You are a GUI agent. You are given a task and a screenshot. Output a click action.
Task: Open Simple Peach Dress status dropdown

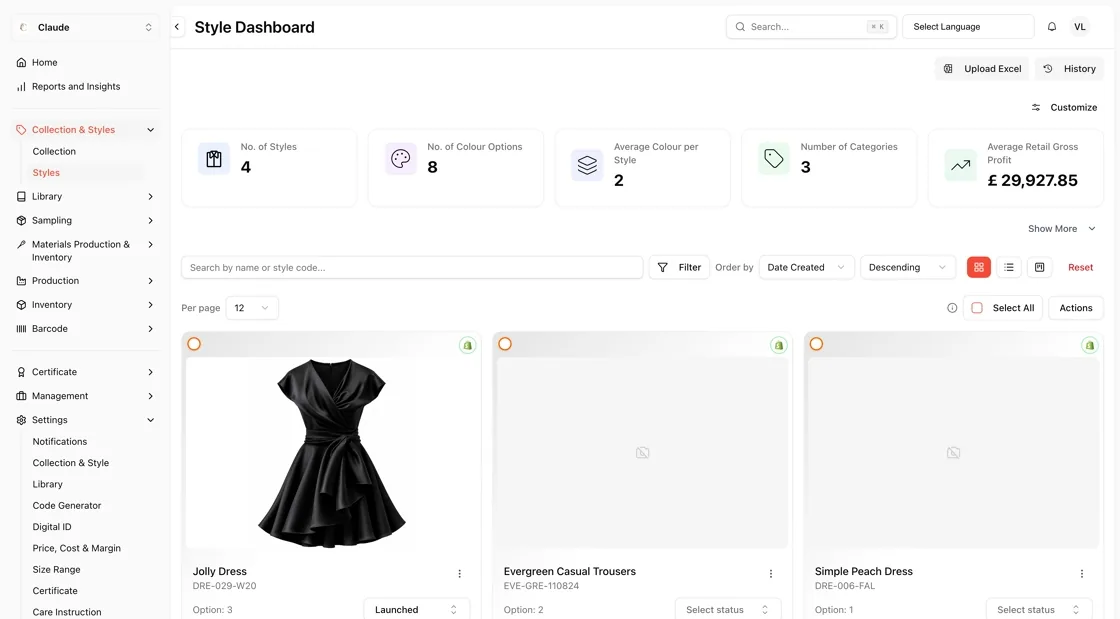point(1039,610)
